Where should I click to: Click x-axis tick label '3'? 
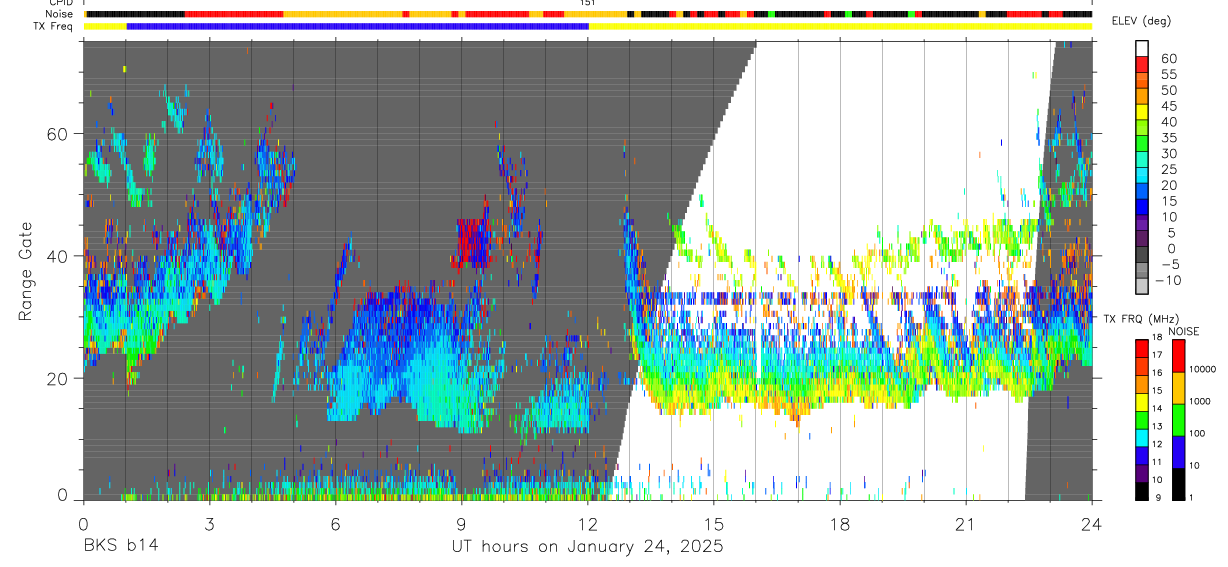pyautogui.click(x=209, y=524)
